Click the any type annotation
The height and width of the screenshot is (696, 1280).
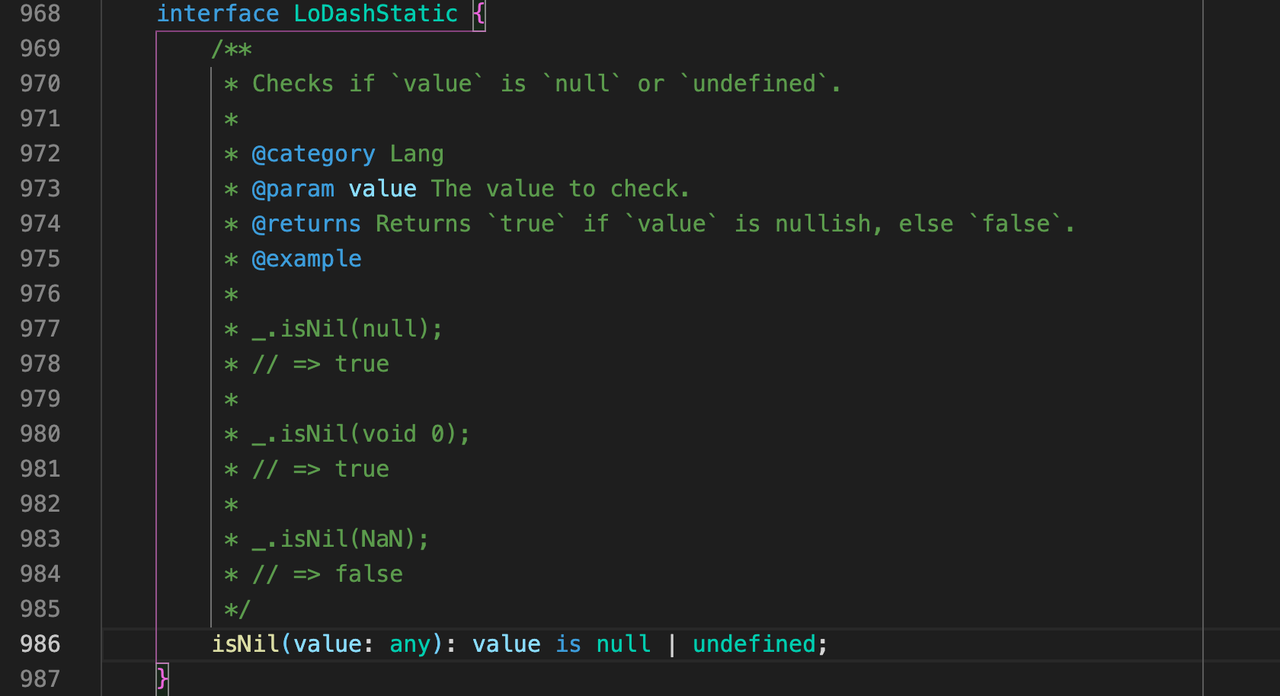[410, 644]
